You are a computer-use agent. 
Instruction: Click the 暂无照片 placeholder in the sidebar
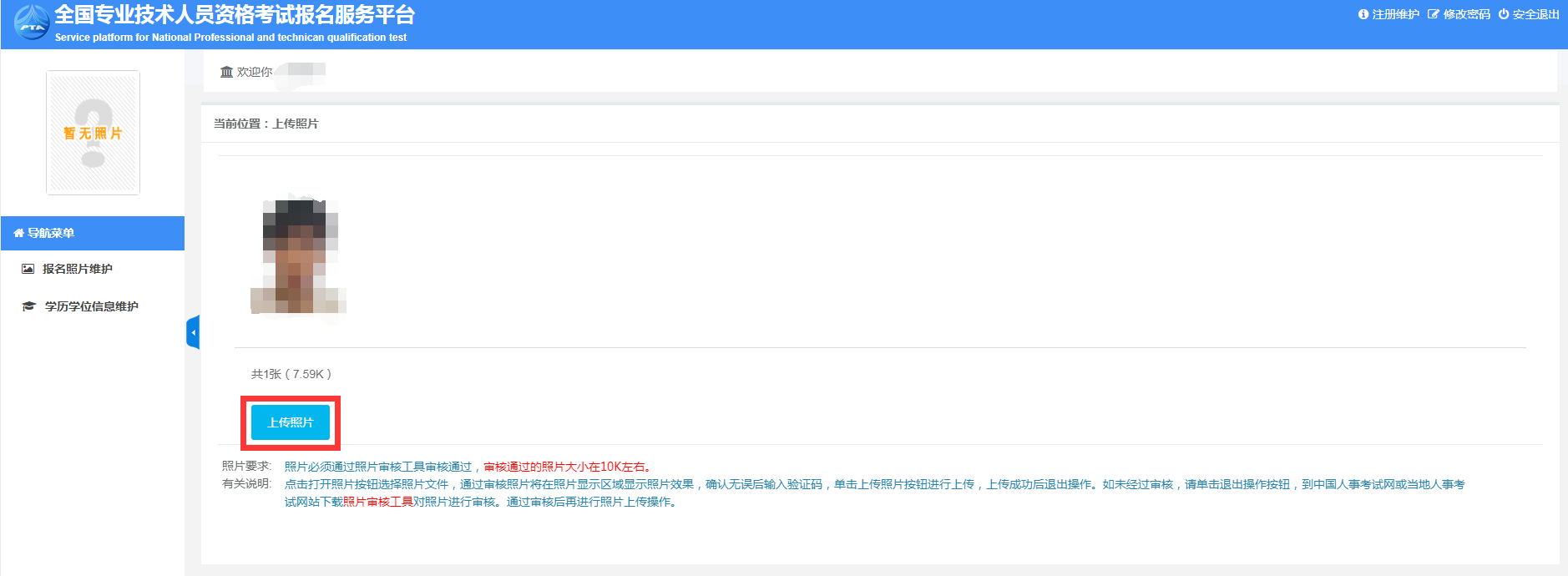93,133
